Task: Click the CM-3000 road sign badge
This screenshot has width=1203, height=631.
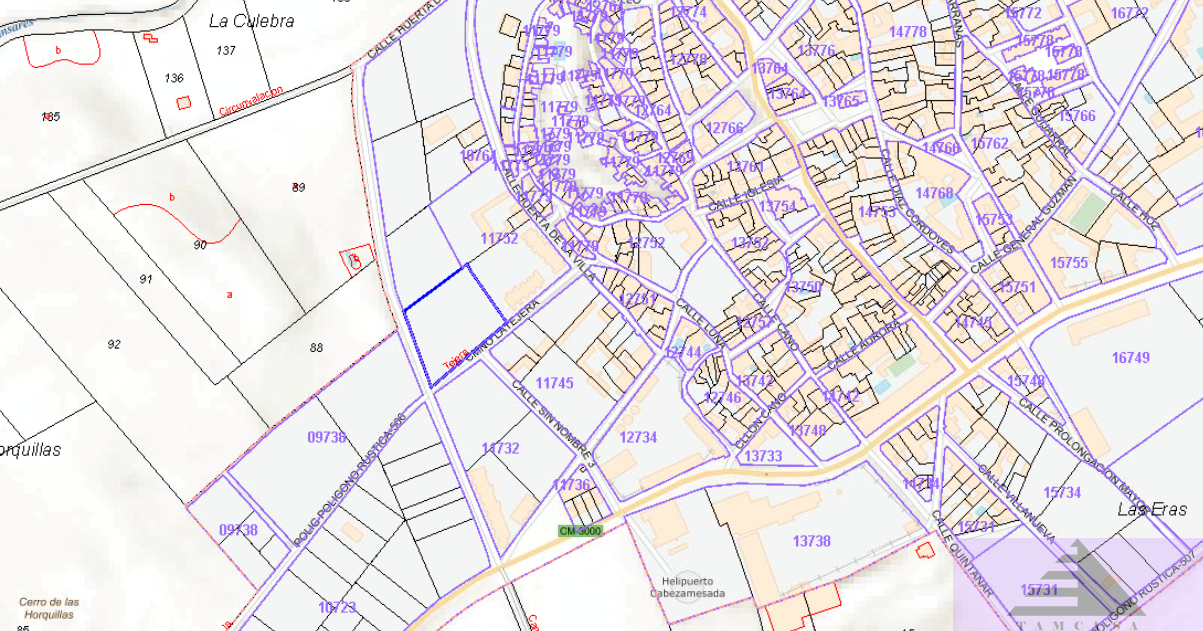Action: coord(580,531)
